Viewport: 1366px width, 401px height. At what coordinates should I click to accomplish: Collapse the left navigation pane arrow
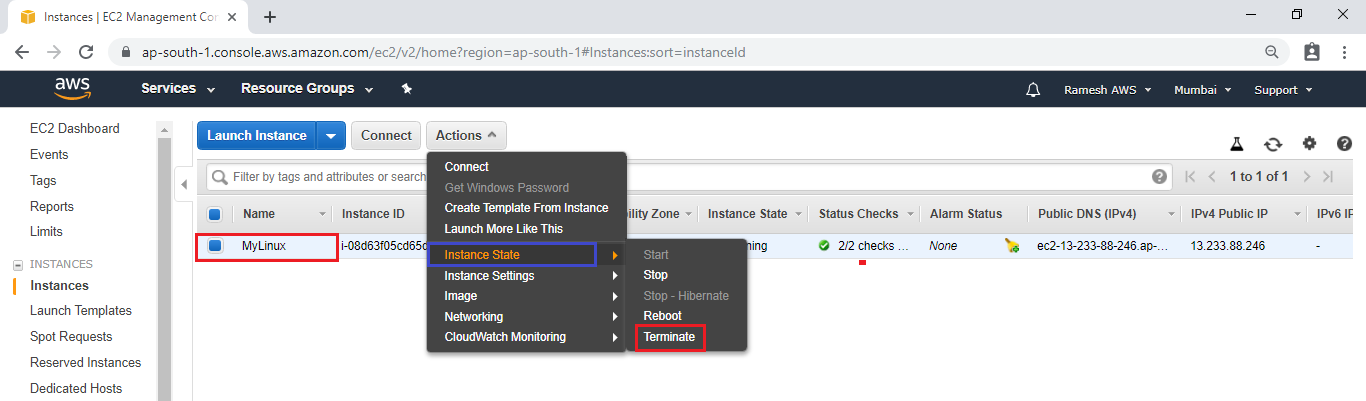click(x=183, y=184)
